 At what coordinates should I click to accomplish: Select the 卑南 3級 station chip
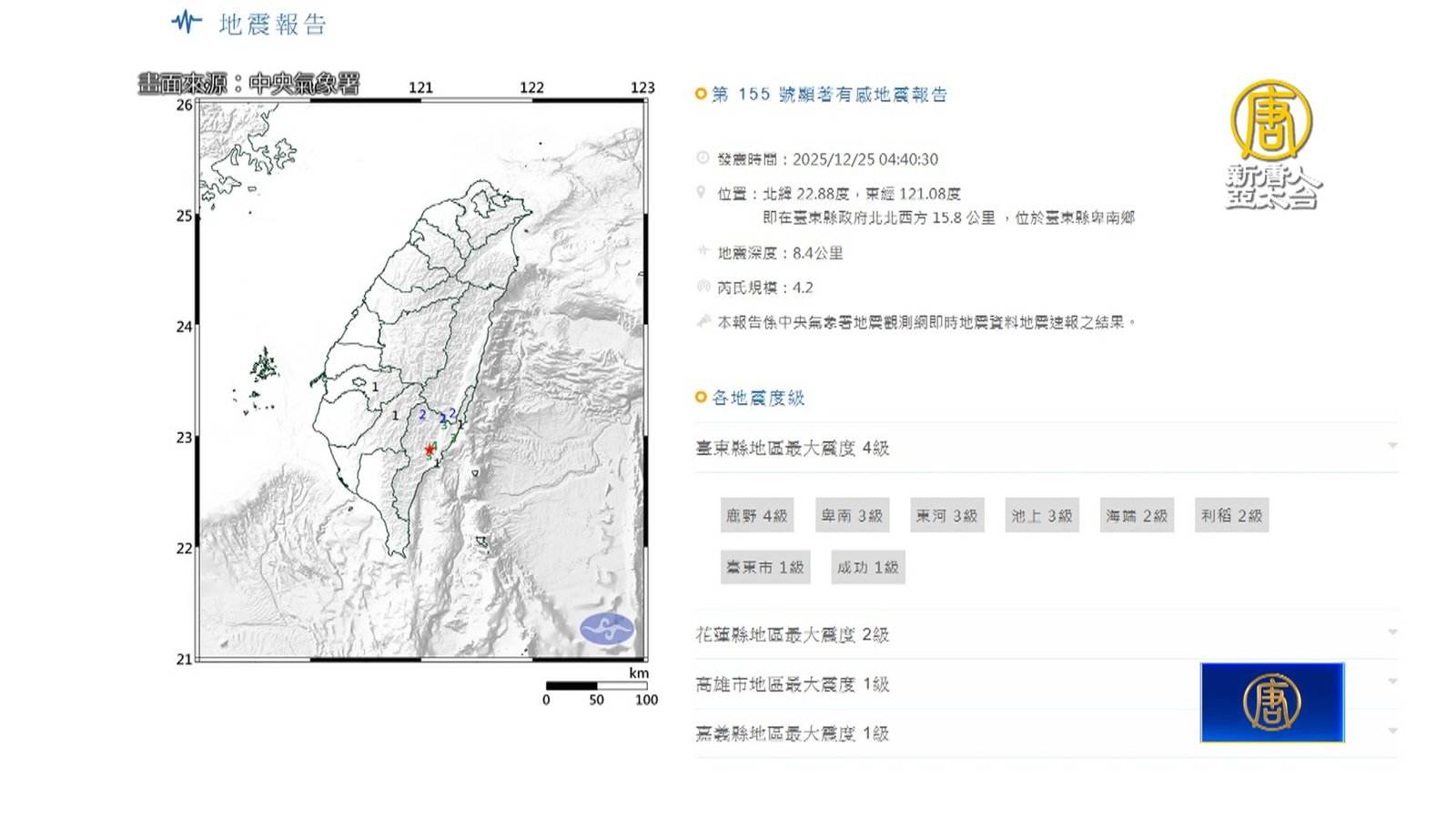(x=852, y=516)
